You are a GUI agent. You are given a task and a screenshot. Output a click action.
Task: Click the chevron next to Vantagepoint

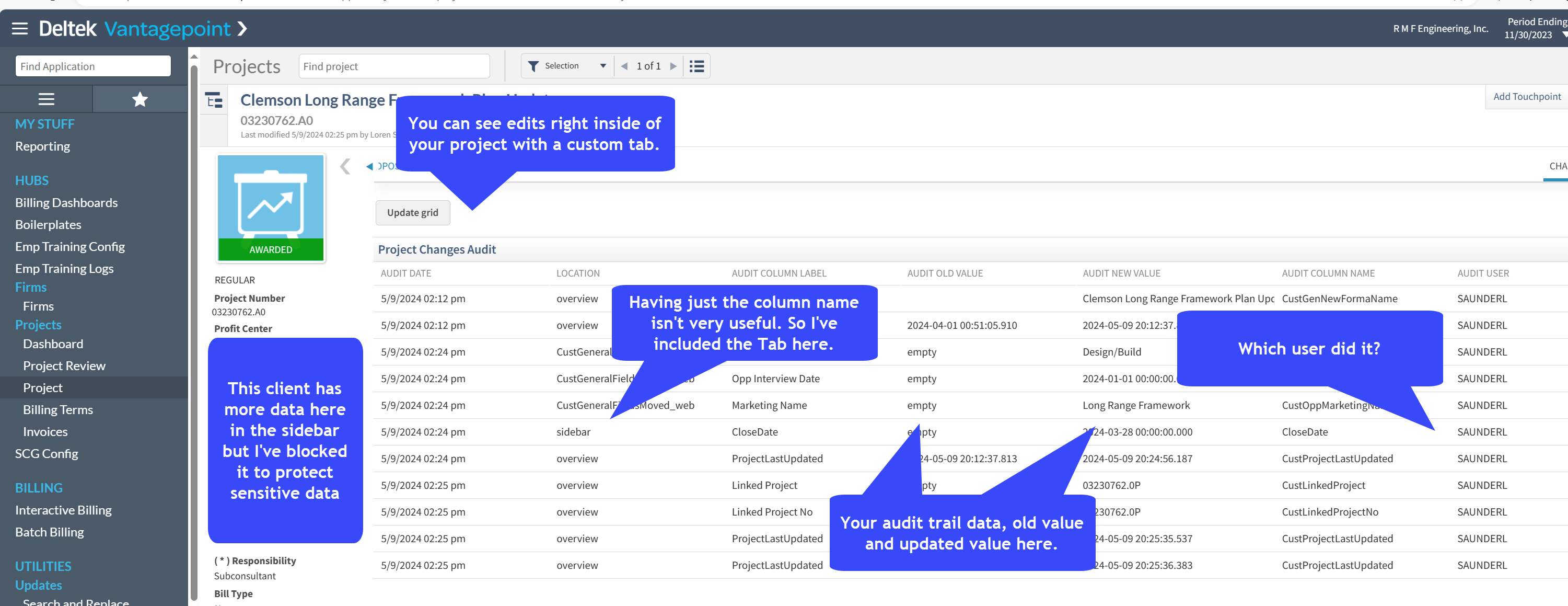point(242,29)
